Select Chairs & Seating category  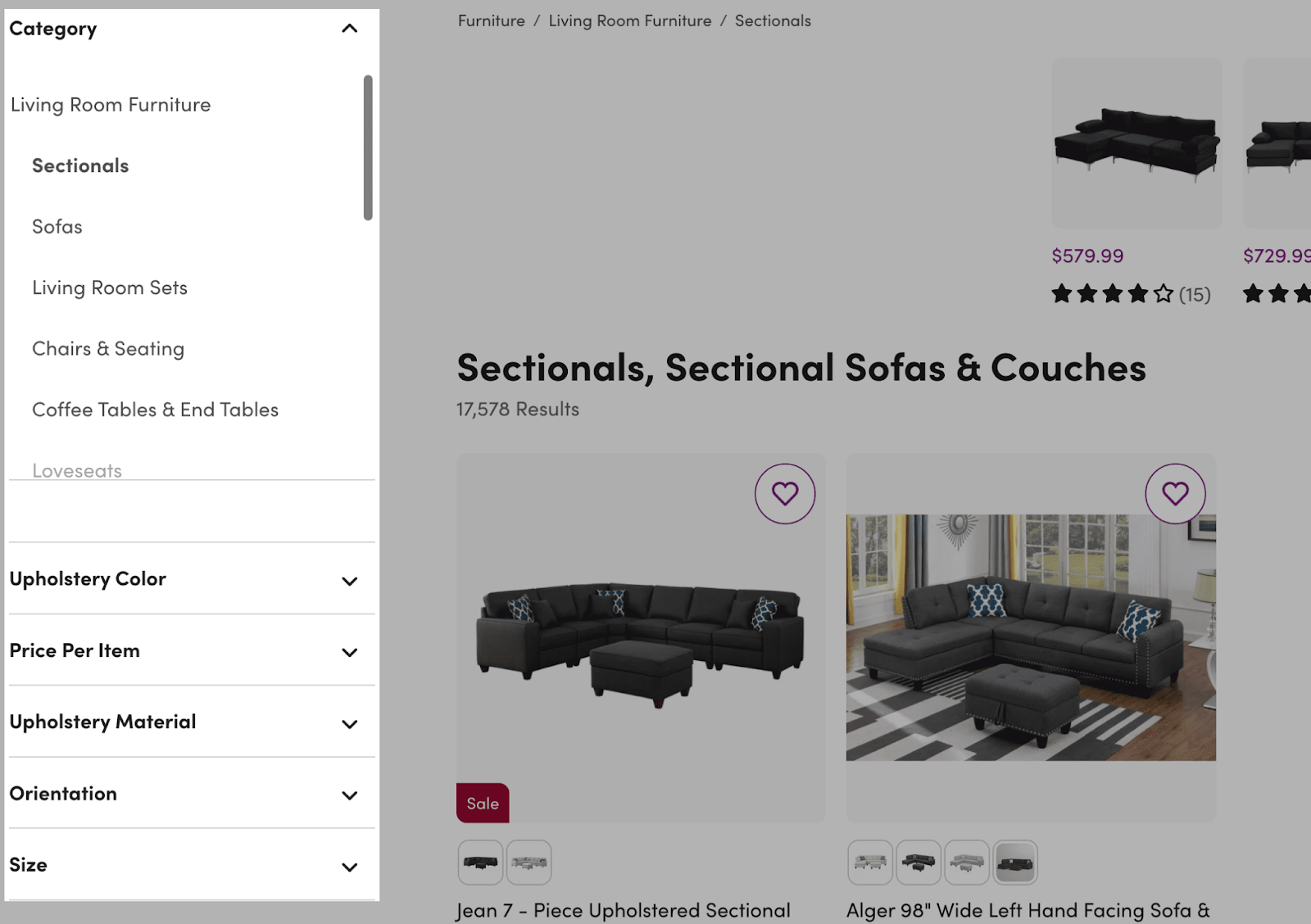point(107,348)
